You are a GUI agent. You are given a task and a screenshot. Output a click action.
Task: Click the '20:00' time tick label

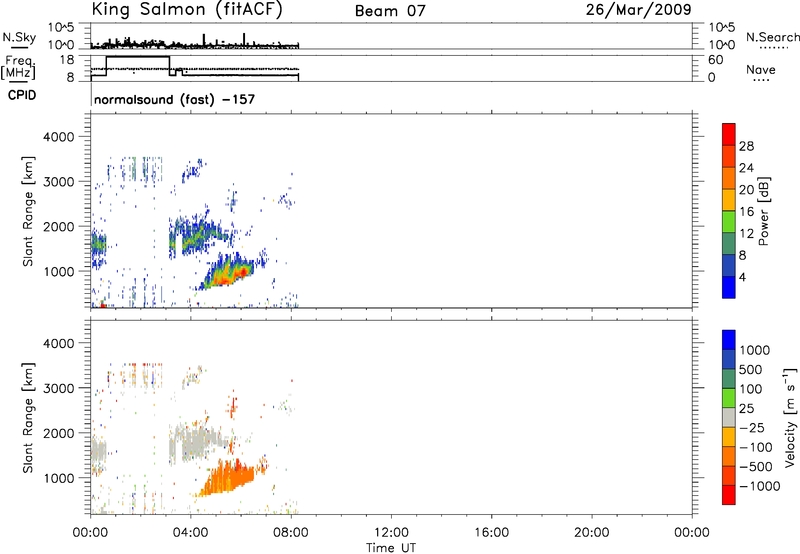pos(591,533)
